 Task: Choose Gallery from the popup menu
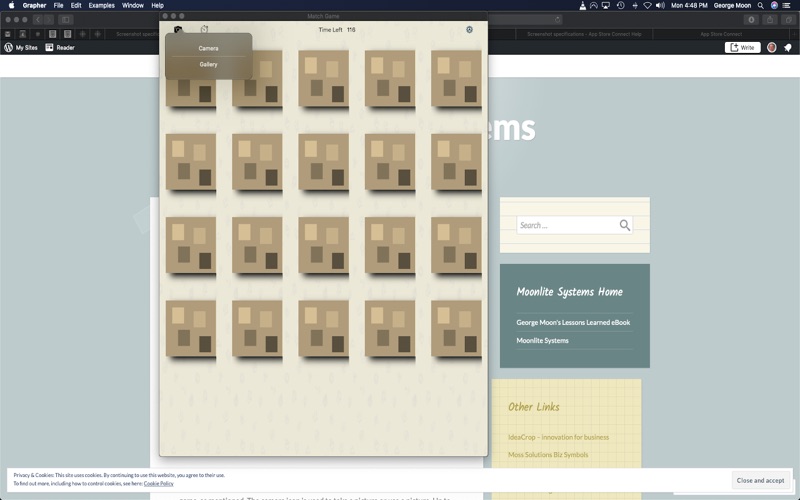click(x=208, y=64)
